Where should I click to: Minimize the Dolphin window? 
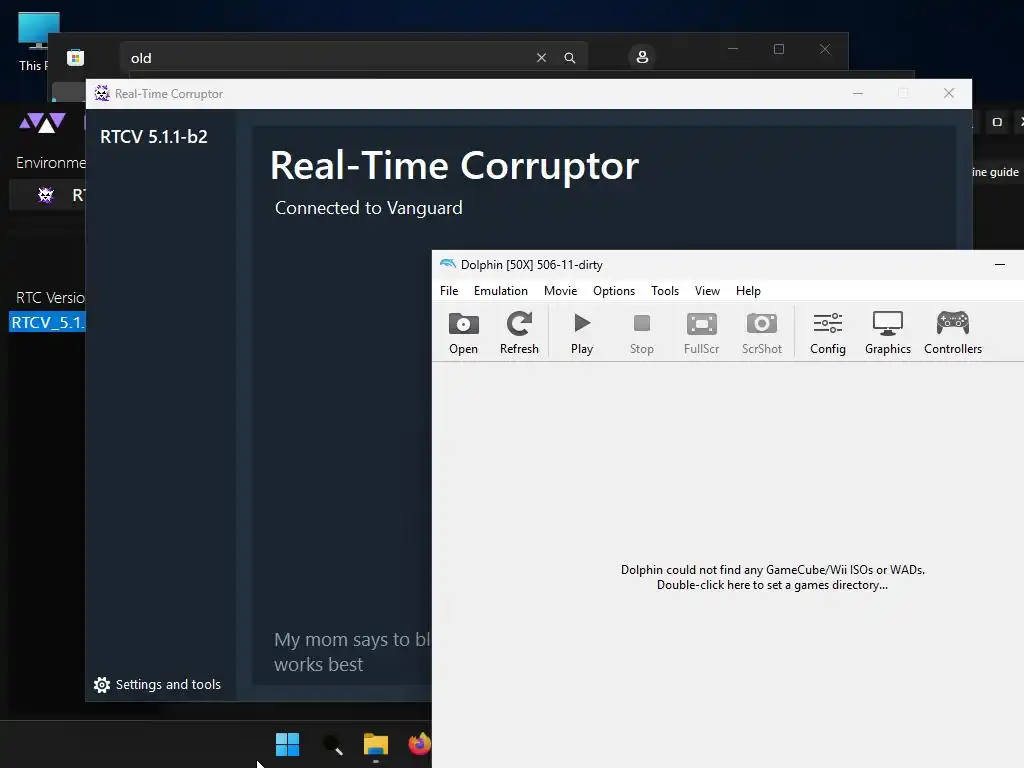click(x=1000, y=264)
